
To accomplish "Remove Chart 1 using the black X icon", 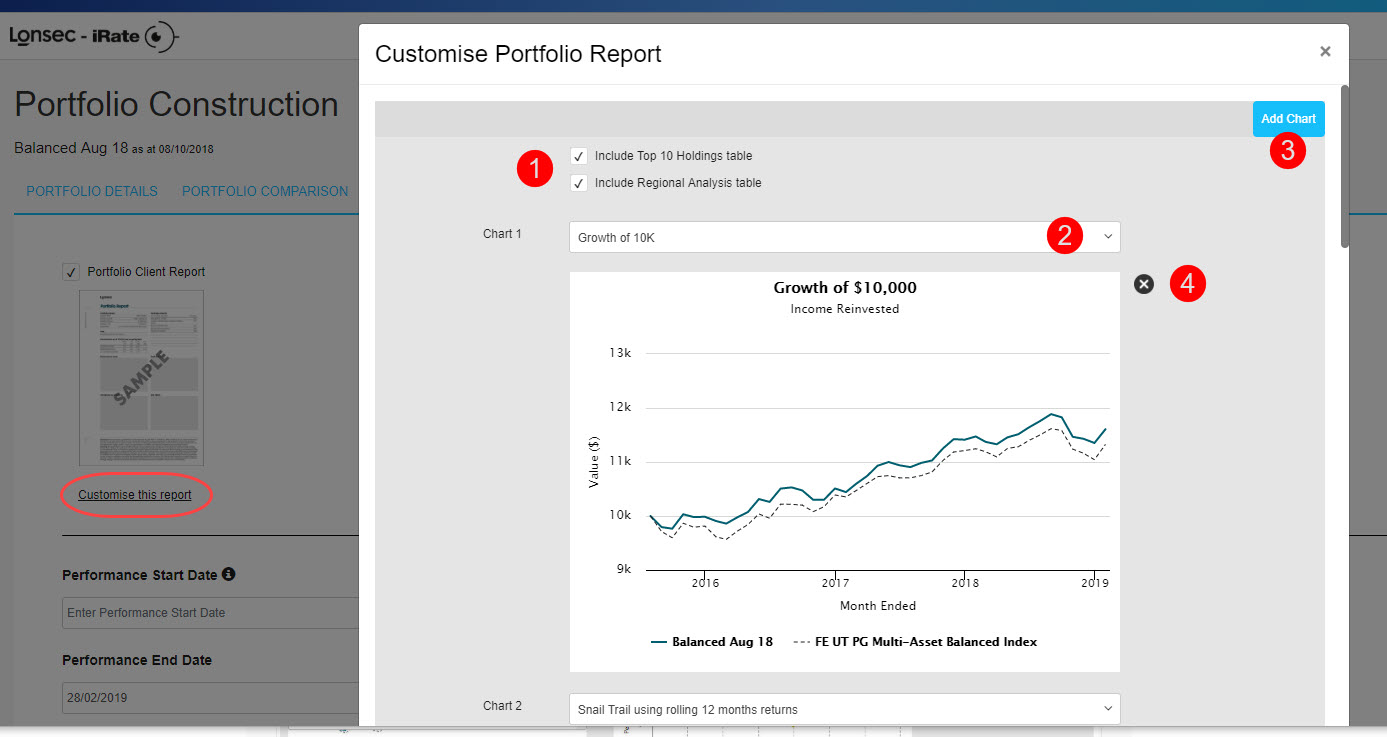I will (x=1144, y=284).
